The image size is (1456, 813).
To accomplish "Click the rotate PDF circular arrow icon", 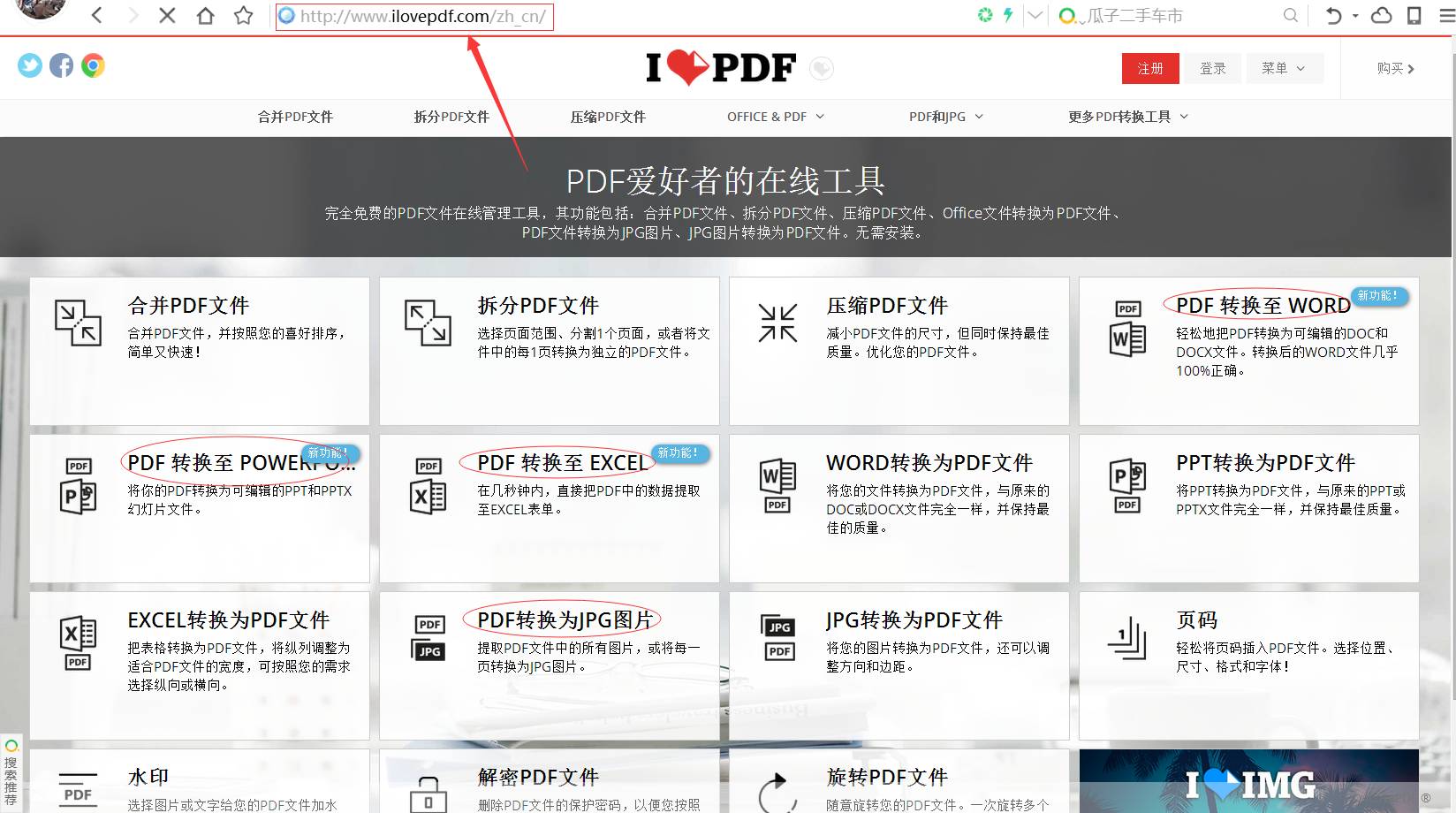I will click(x=777, y=792).
